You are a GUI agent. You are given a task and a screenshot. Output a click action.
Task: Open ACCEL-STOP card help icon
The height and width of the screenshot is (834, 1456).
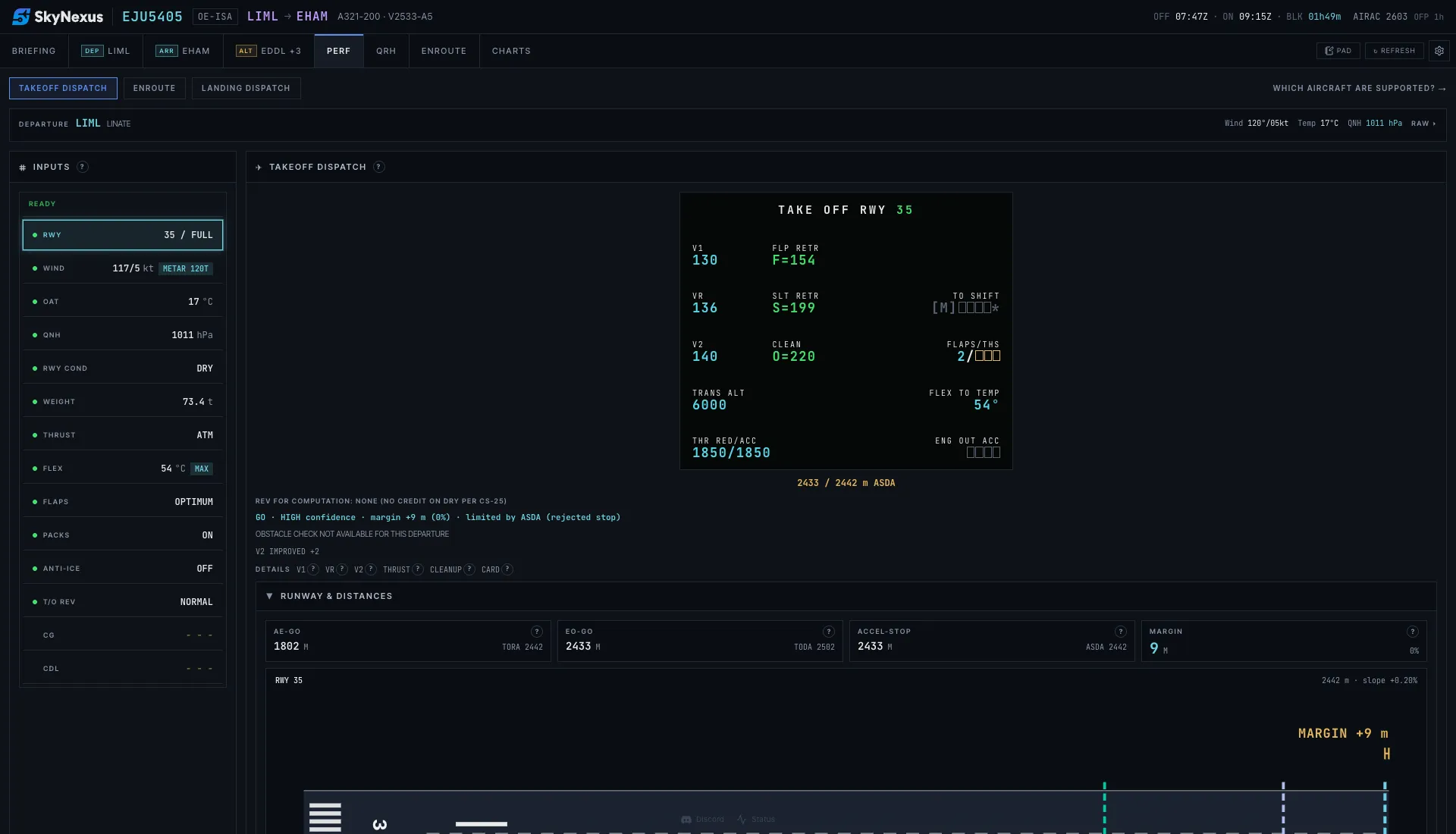[1121, 632]
